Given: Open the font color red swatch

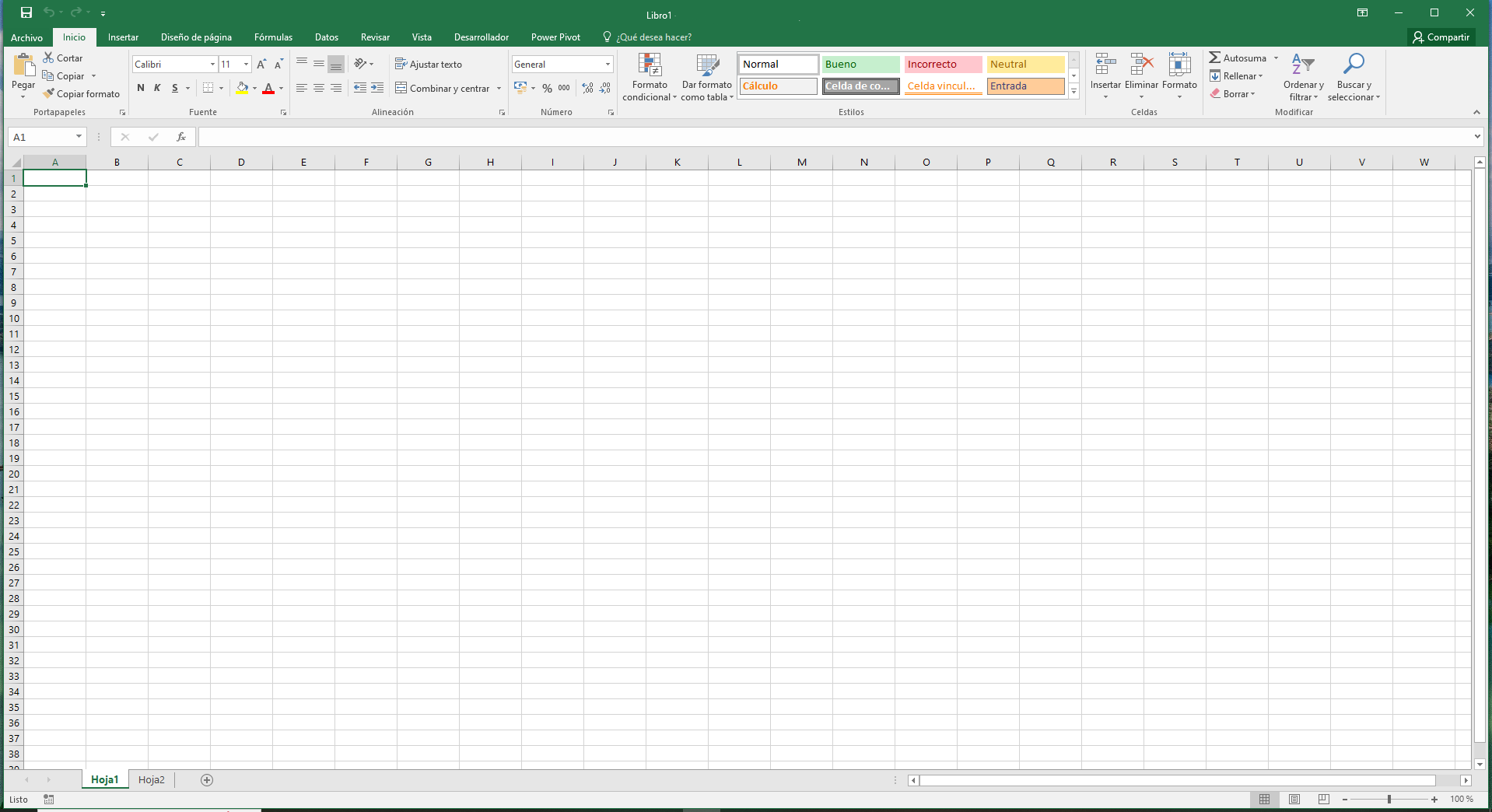Looking at the screenshot, I should (269, 88).
